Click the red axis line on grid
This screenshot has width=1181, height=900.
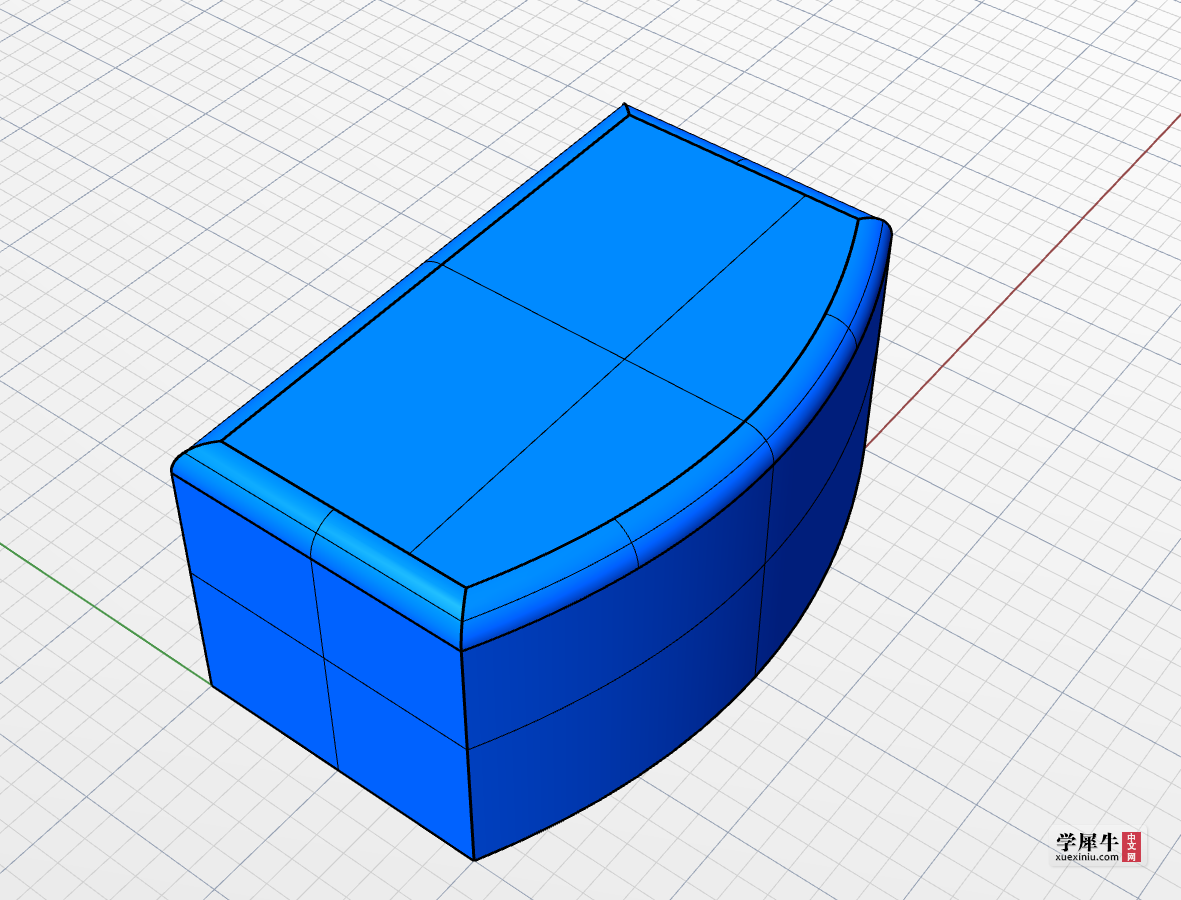pos(1024,282)
